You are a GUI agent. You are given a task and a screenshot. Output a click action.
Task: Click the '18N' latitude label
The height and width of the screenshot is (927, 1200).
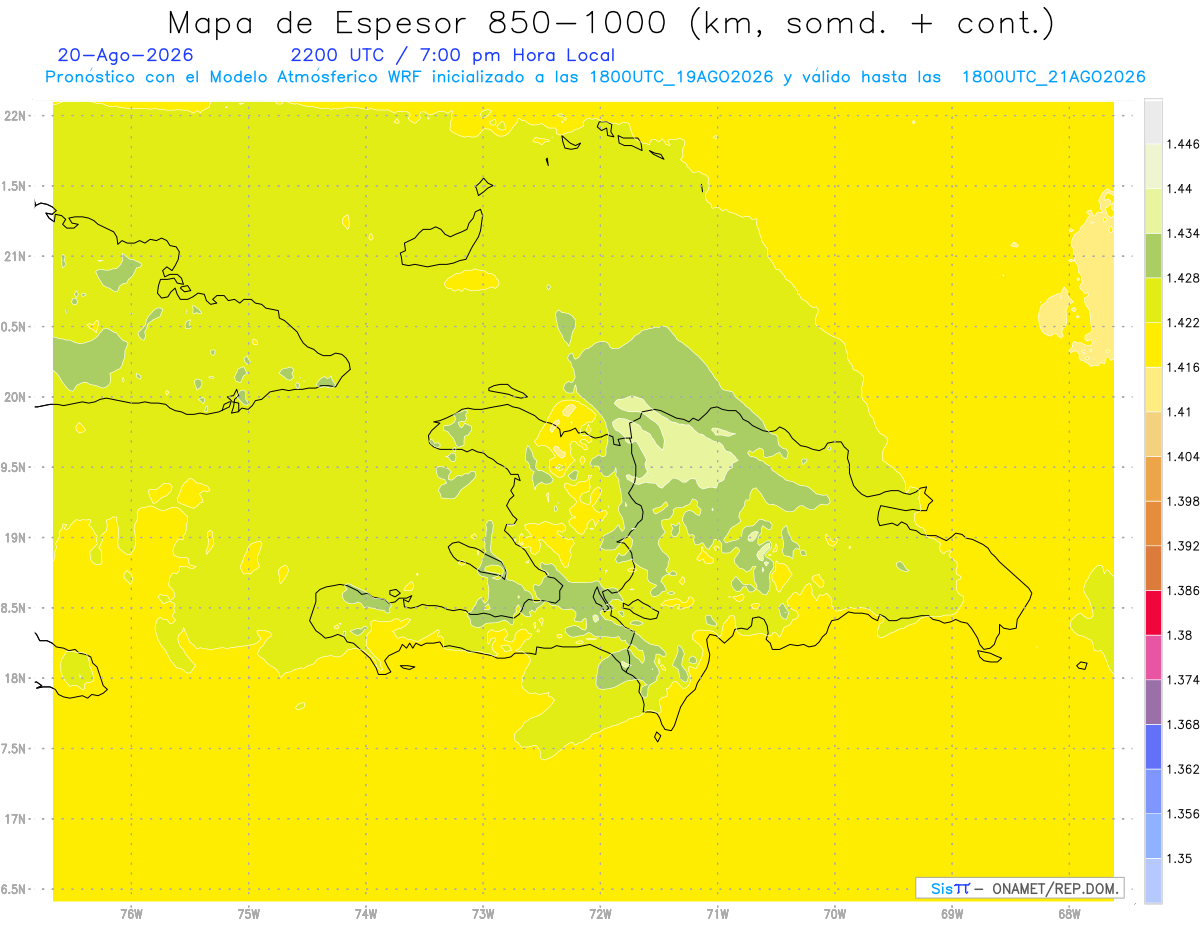tap(17, 678)
